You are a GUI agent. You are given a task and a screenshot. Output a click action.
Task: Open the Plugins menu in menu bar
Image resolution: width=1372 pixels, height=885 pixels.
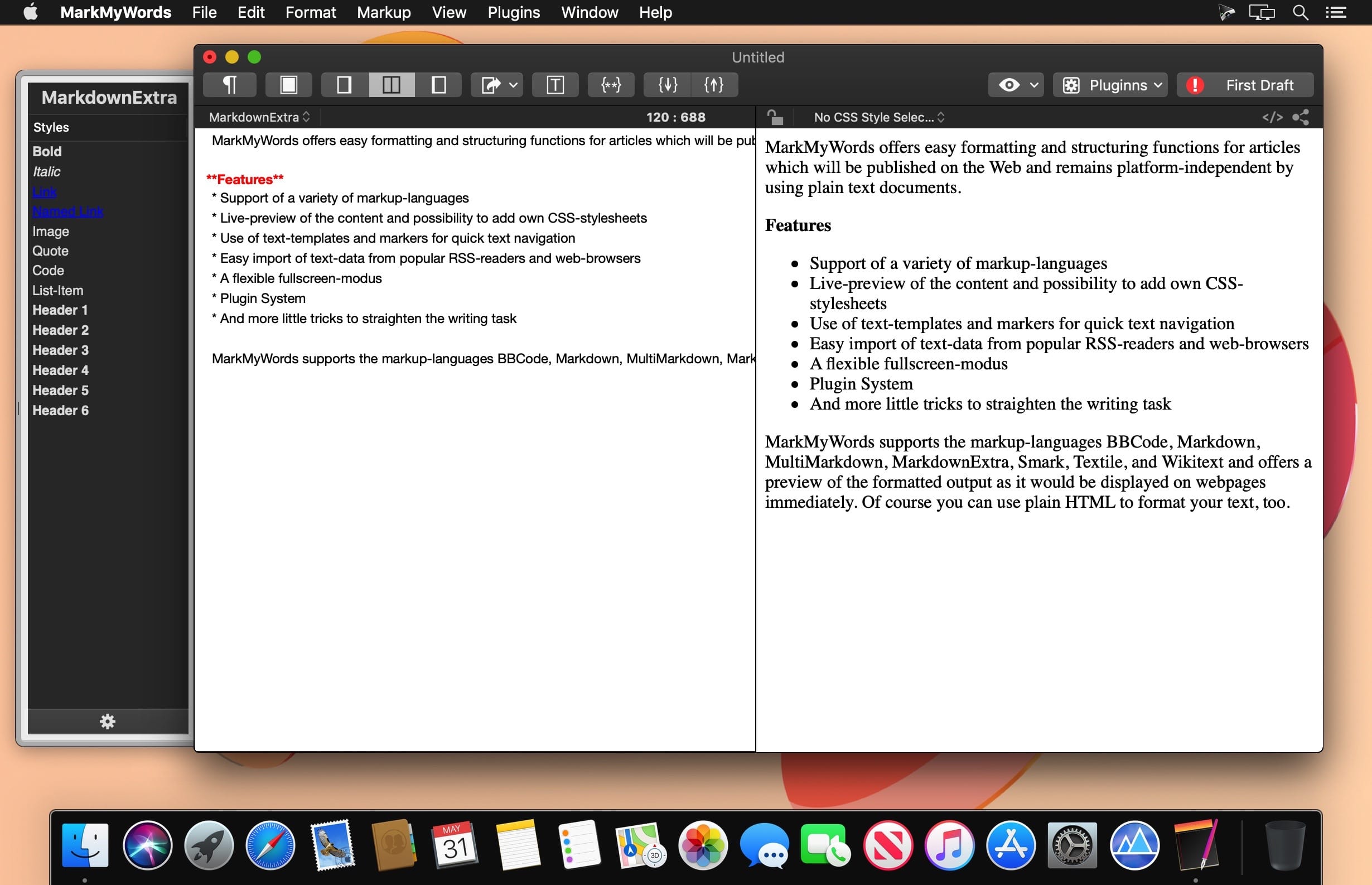(x=514, y=12)
